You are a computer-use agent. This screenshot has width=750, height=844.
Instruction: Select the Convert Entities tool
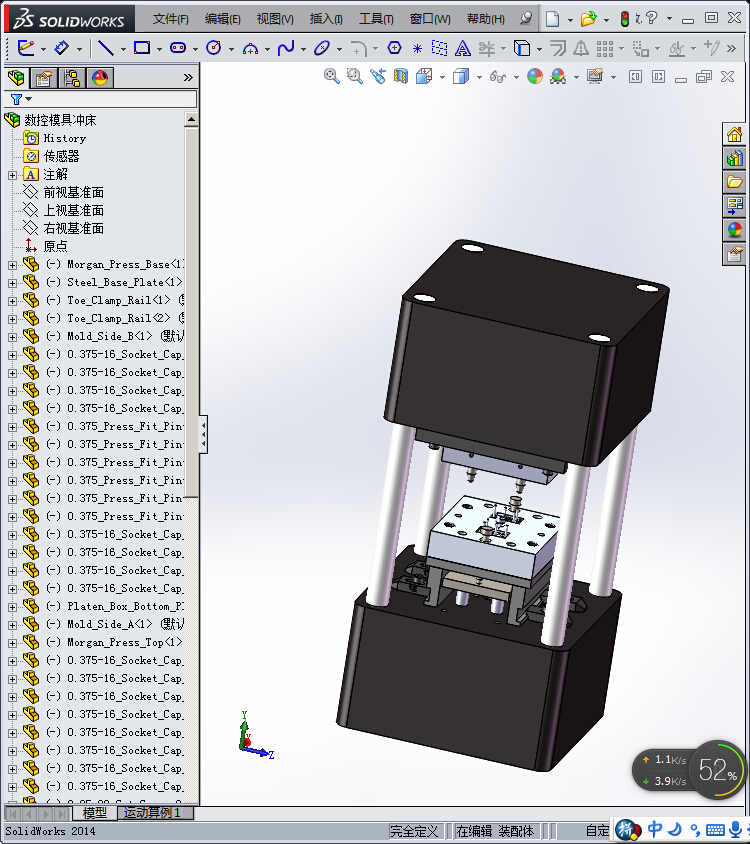coord(521,48)
